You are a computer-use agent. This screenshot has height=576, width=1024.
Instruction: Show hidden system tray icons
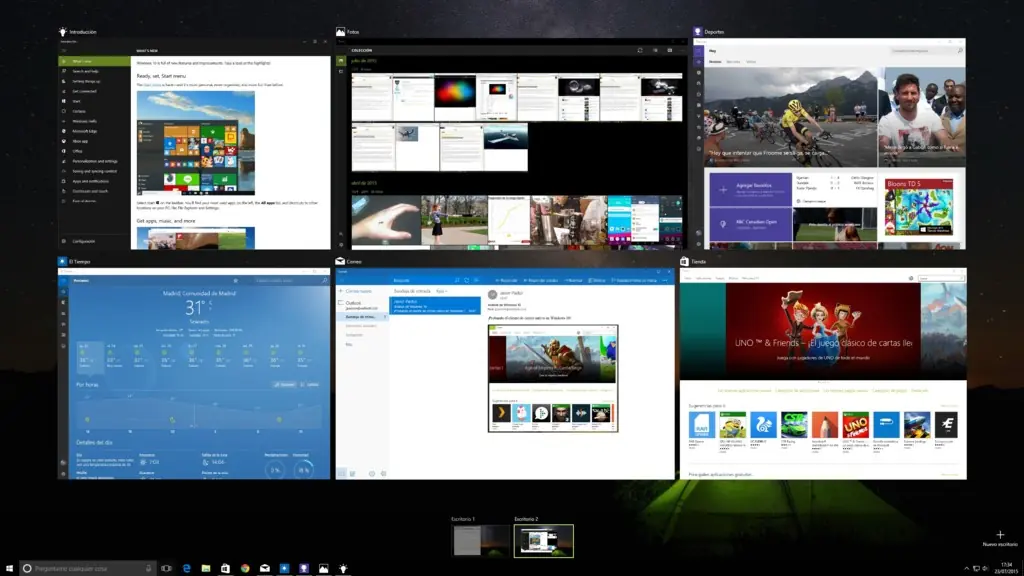[x=966, y=568]
